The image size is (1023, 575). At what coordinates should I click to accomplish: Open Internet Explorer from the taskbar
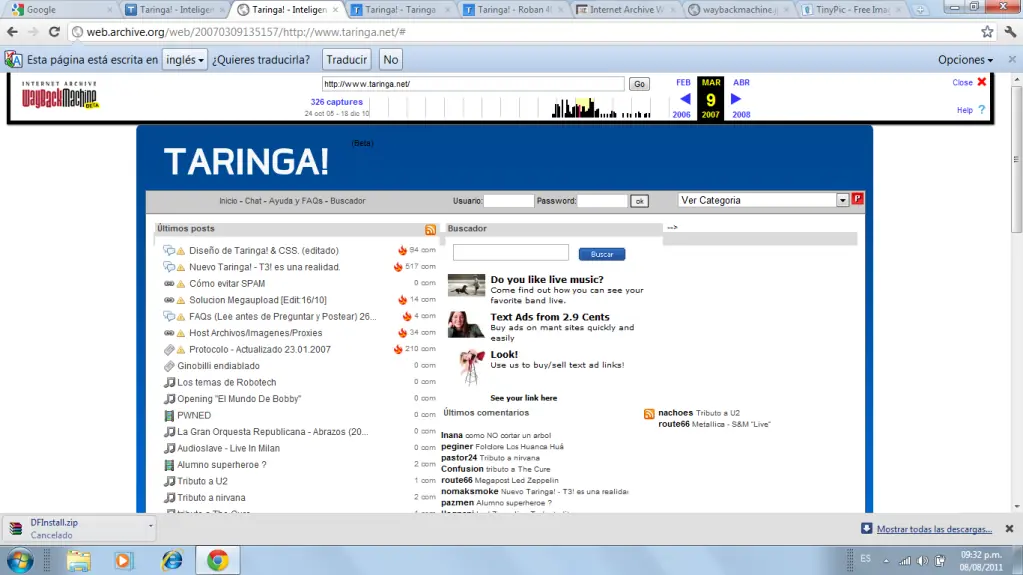(x=172, y=561)
